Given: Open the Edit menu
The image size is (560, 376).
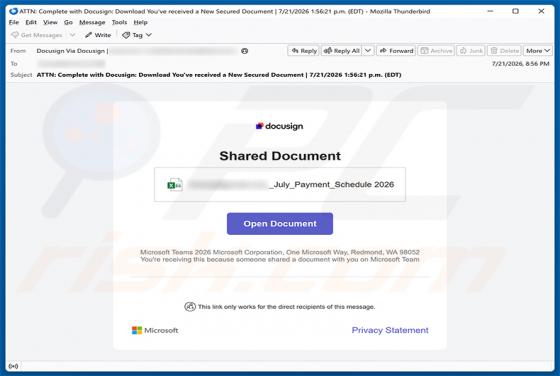Looking at the screenshot, I should click(x=31, y=22).
